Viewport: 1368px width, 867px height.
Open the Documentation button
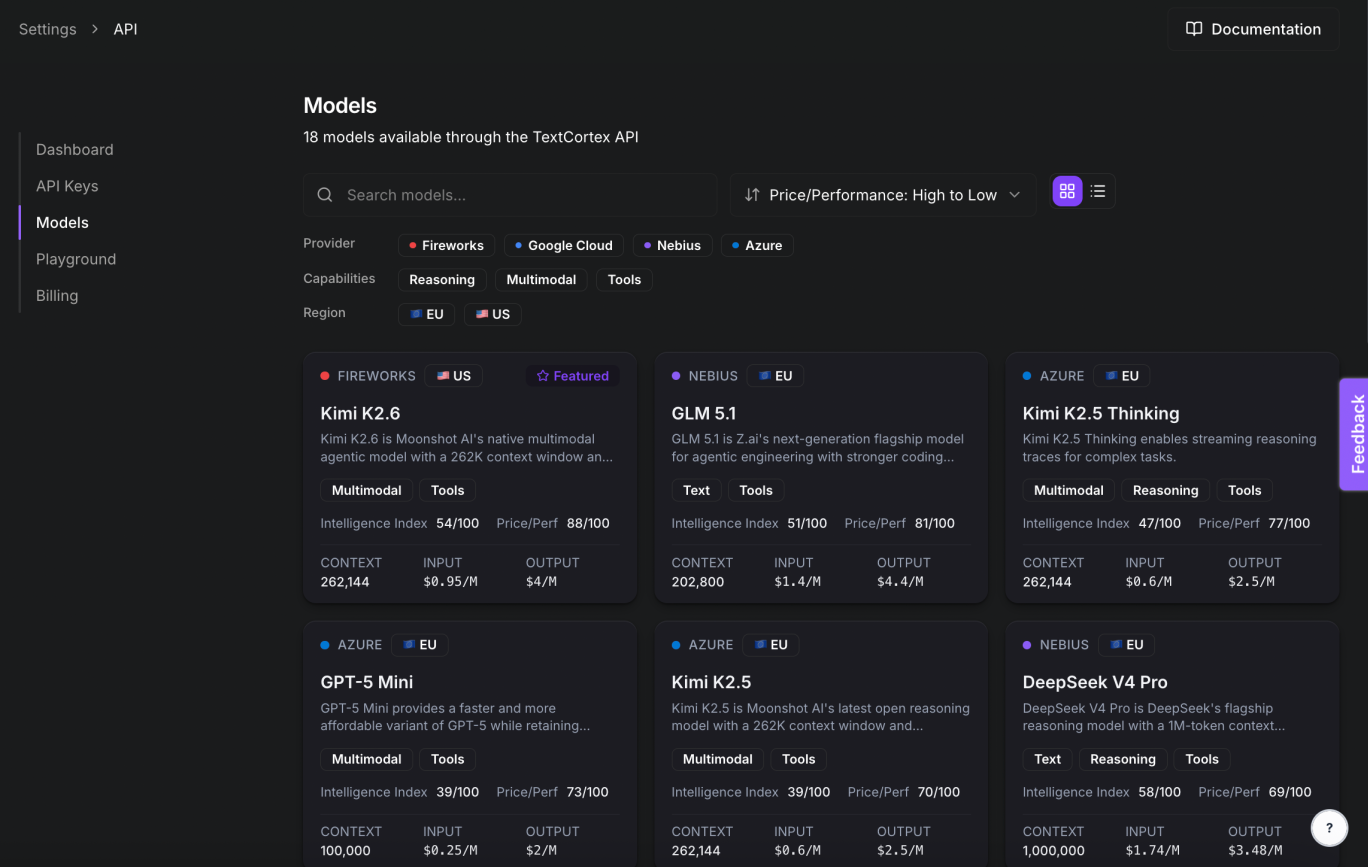(x=1253, y=29)
